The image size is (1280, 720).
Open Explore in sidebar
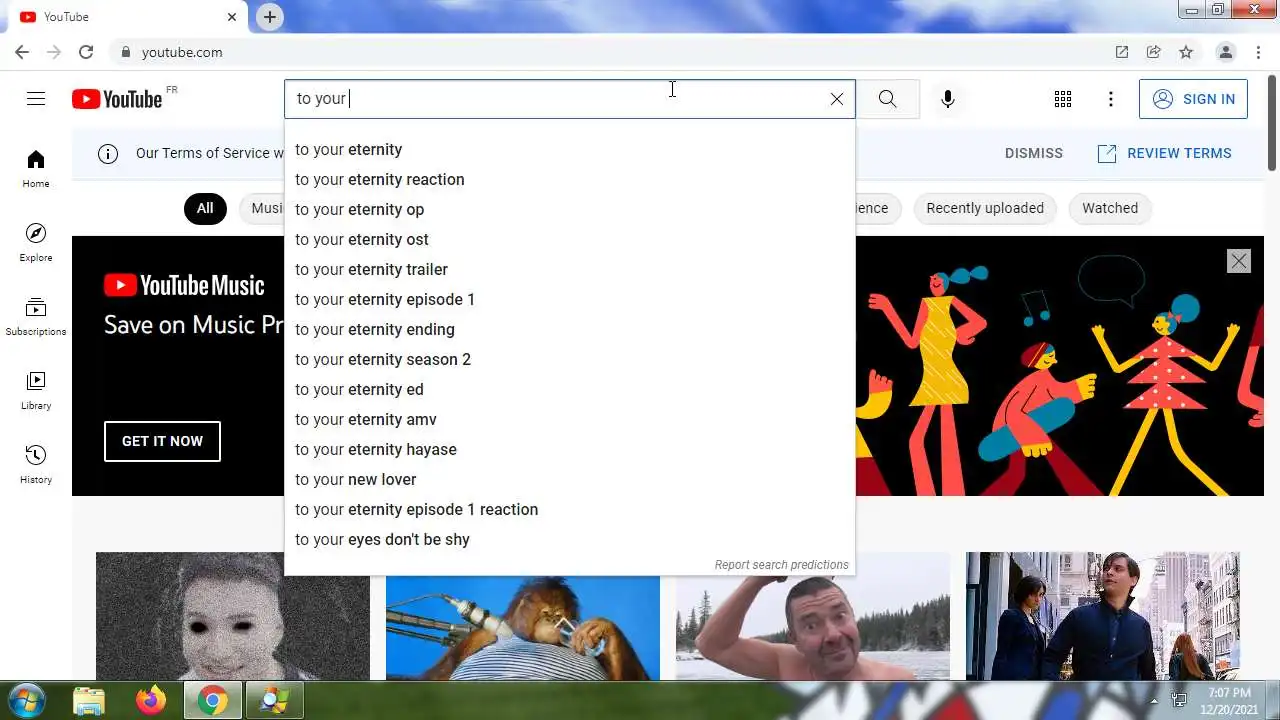[36, 243]
